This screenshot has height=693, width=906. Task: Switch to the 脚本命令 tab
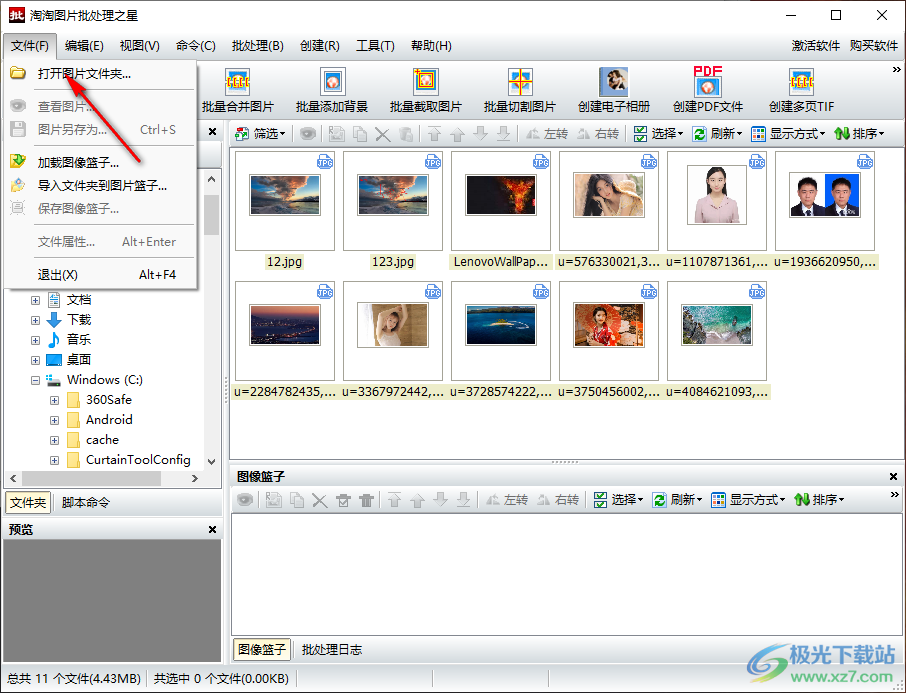tap(86, 503)
